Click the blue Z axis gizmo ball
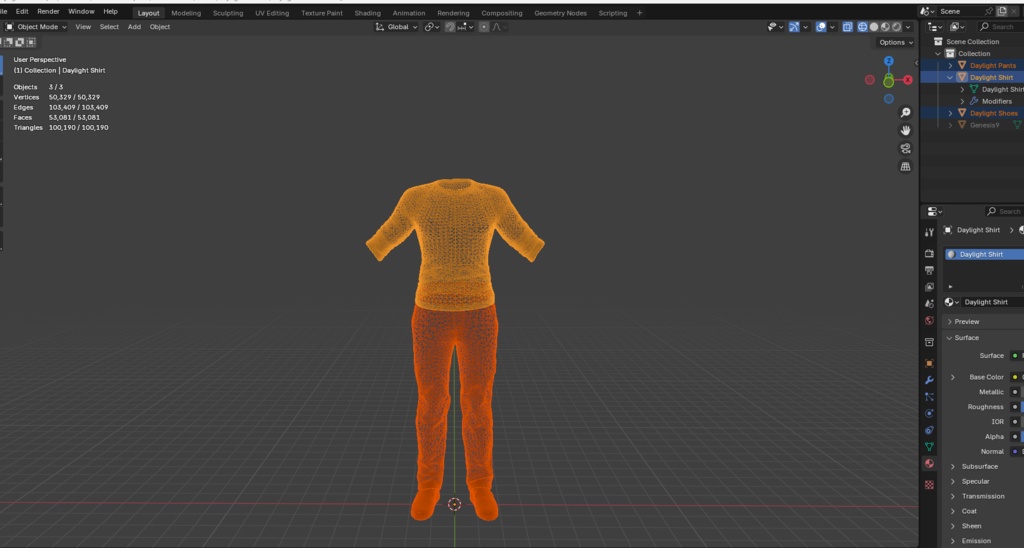This screenshot has height=548, width=1024. [888, 61]
